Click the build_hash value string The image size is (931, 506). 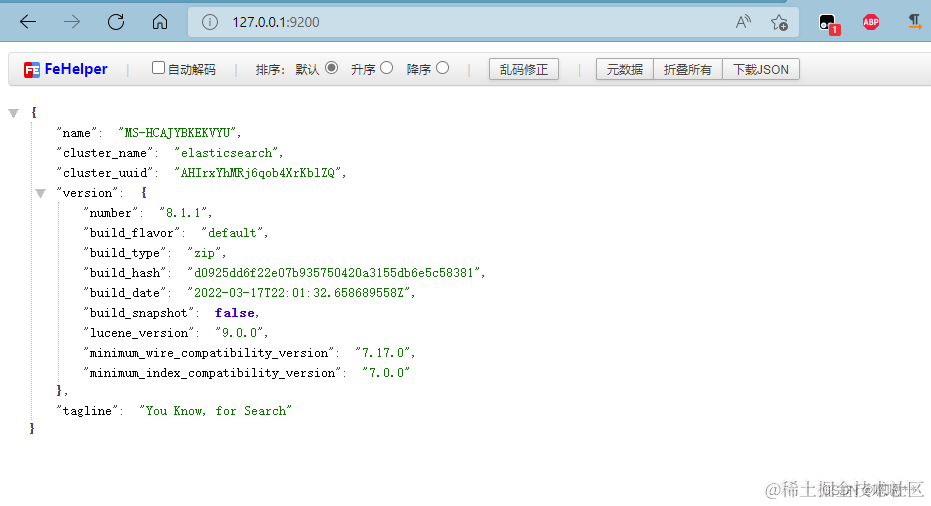[334, 273]
